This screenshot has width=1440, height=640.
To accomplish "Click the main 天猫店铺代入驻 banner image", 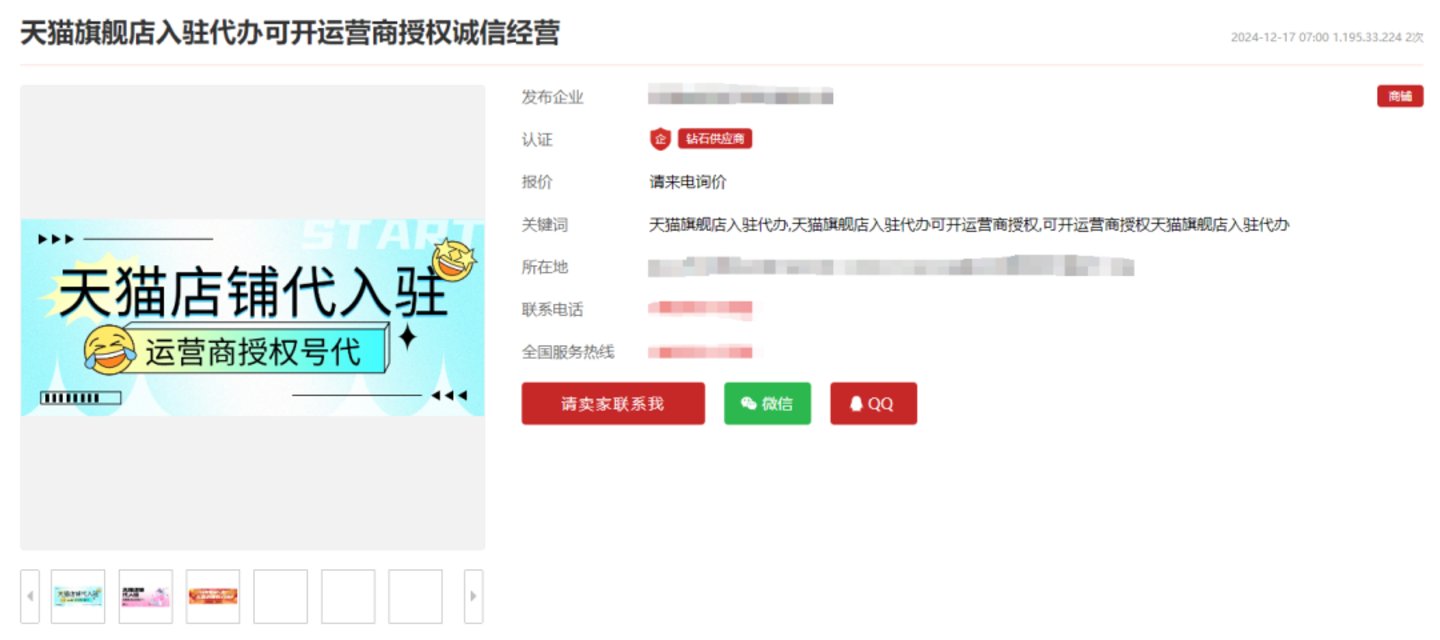I will pyautogui.click(x=253, y=317).
